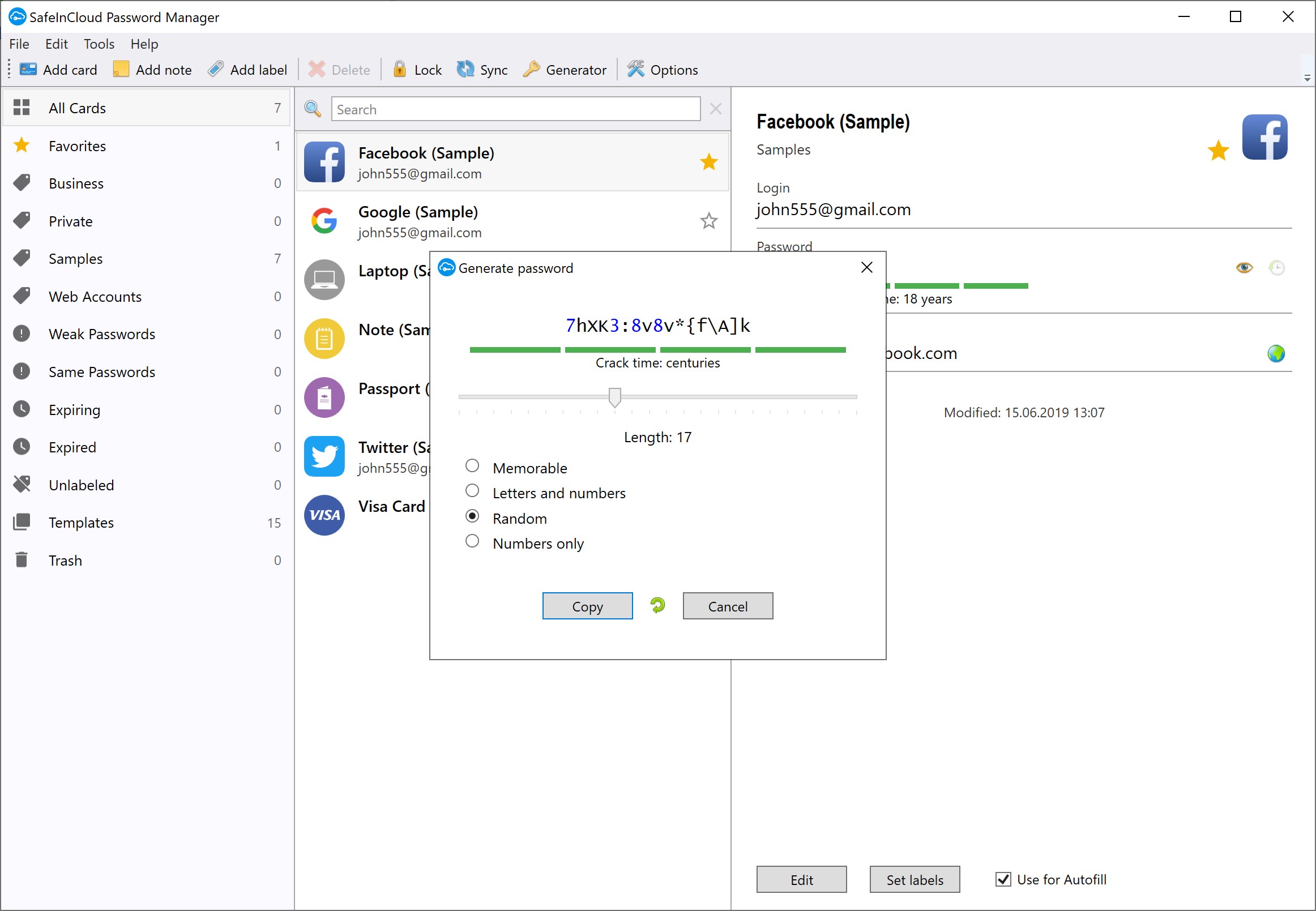Click the Generator key icon in toolbar
The width and height of the screenshot is (1316, 911).
pyautogui.click(x=531, y=69)
